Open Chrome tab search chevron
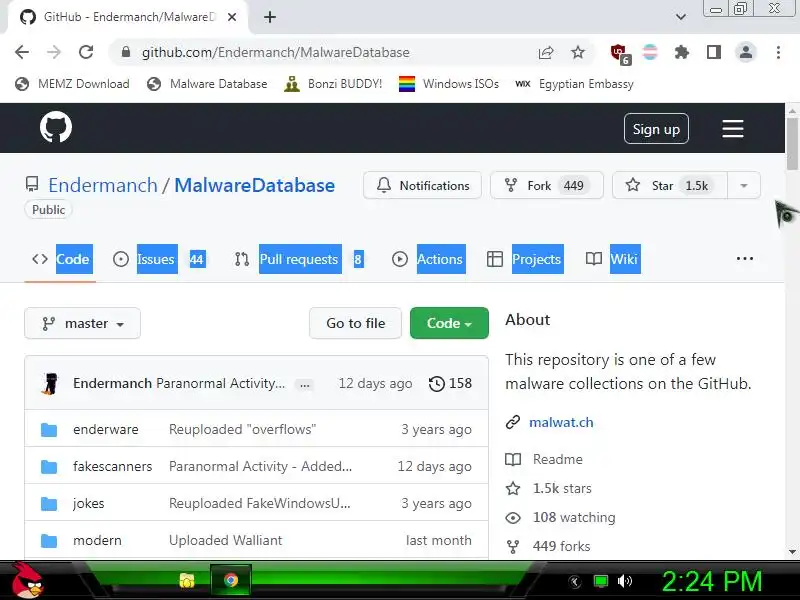This screenshot has width=800, height=600. click(681, 17)
